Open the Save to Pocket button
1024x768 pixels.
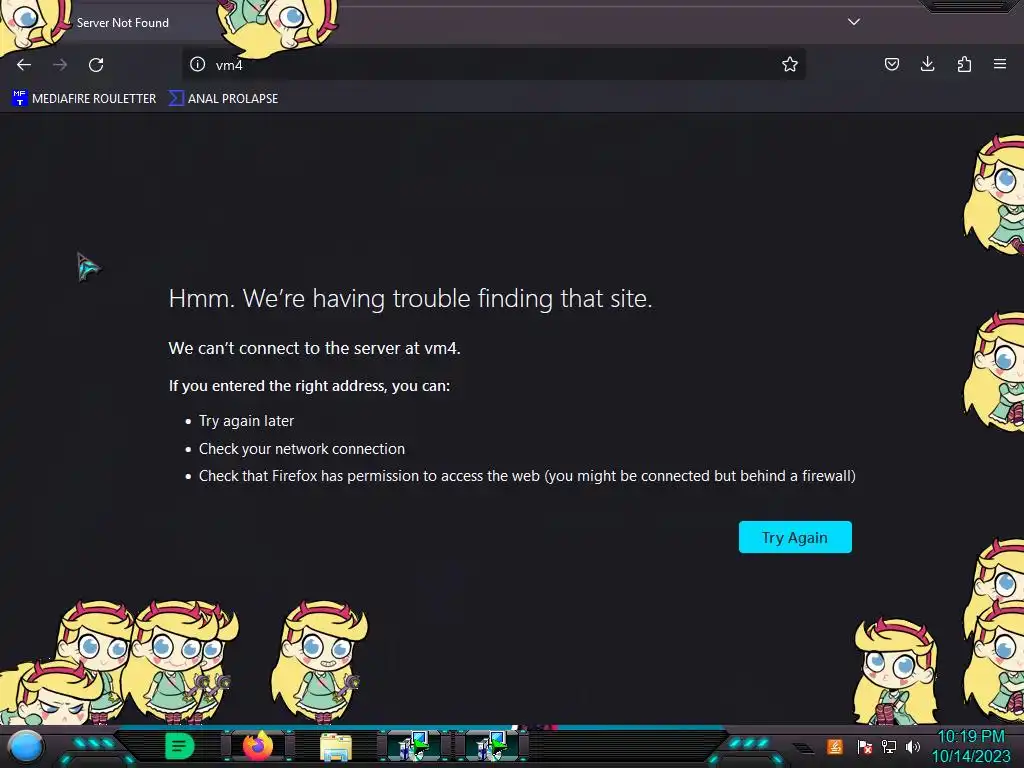pyautogui.click(x=891, y=64)
